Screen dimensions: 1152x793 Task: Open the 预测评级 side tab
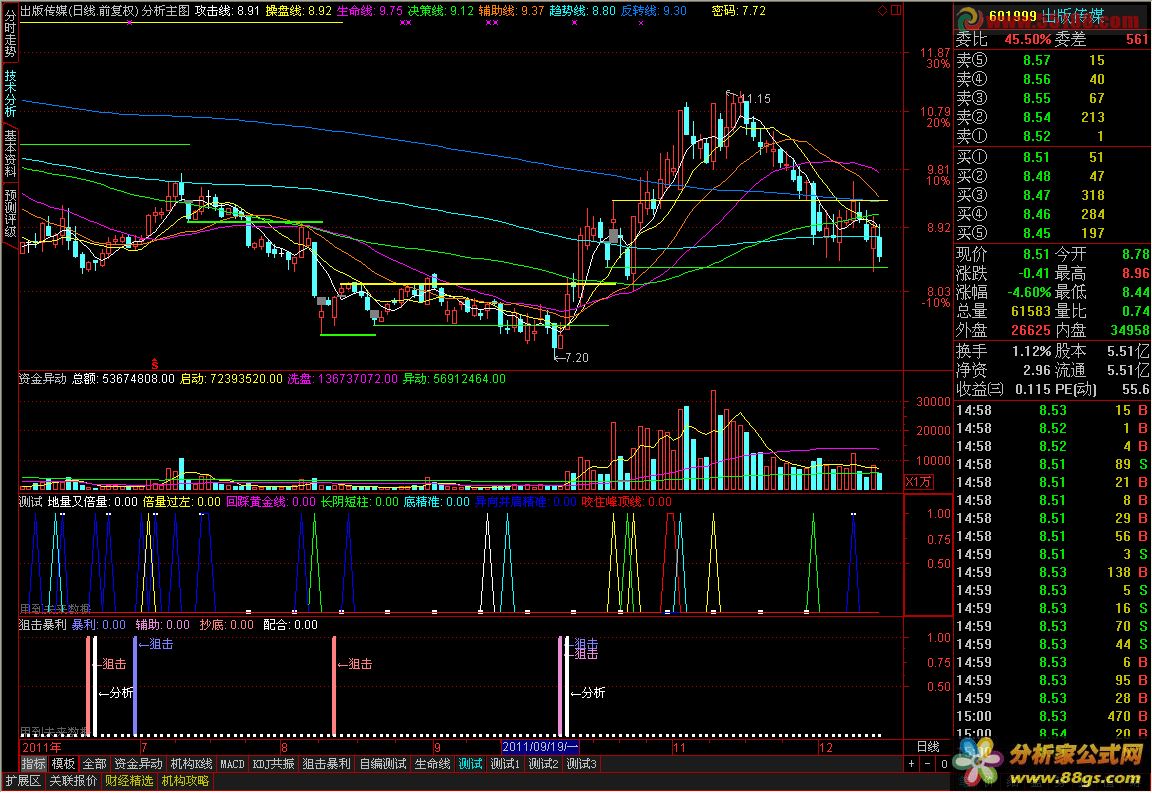point(10,213)
